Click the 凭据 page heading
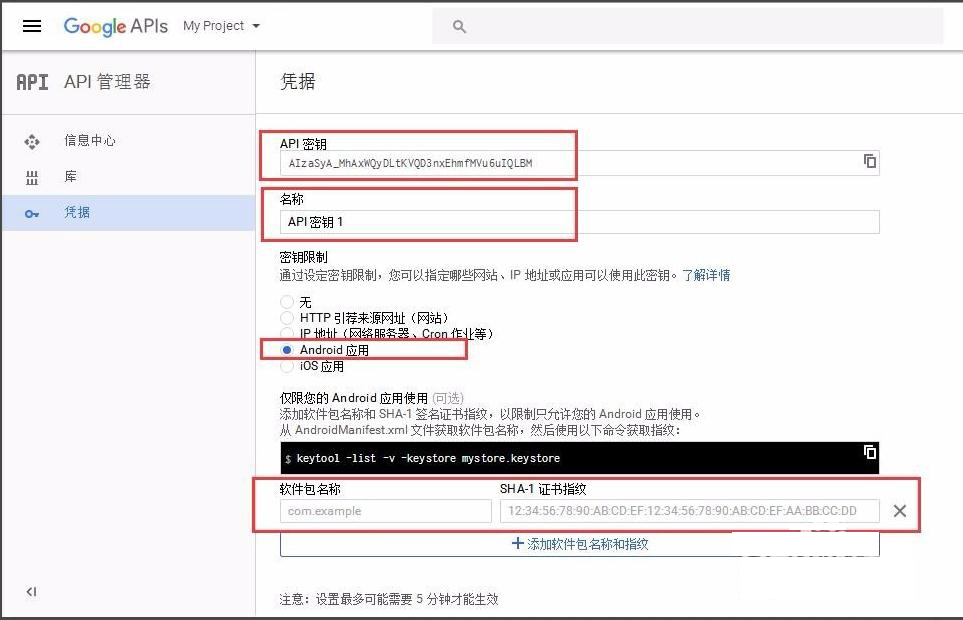 coord(298,81)
